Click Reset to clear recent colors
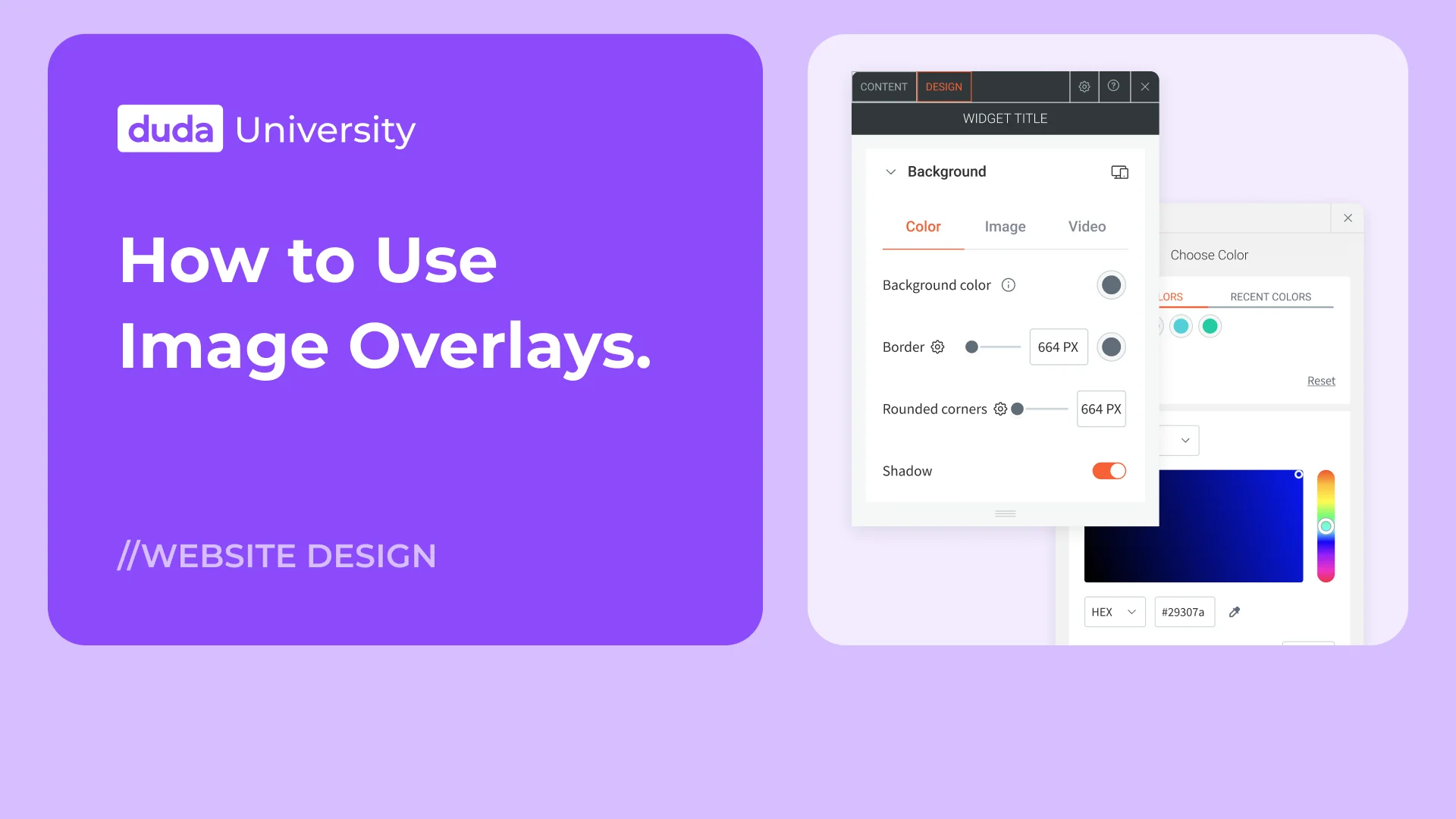1456x819 pixels. [x=1320, y=380]
